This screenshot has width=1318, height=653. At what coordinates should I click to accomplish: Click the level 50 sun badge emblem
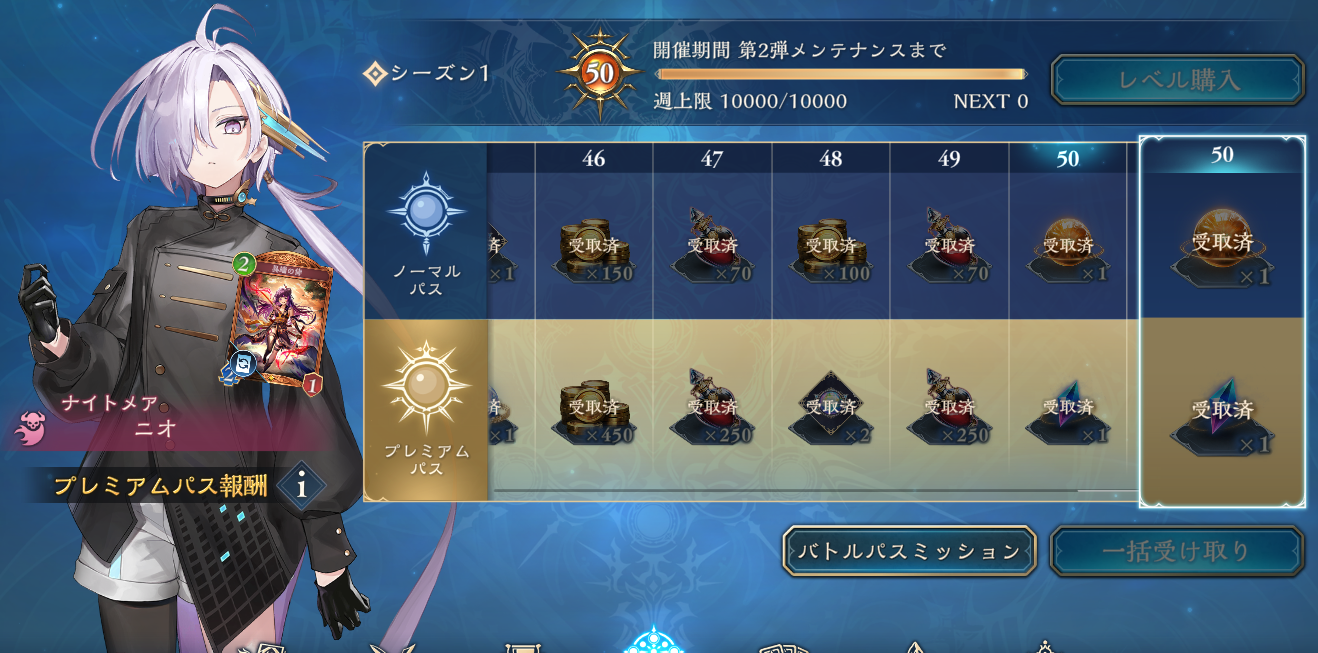point(600,75)
